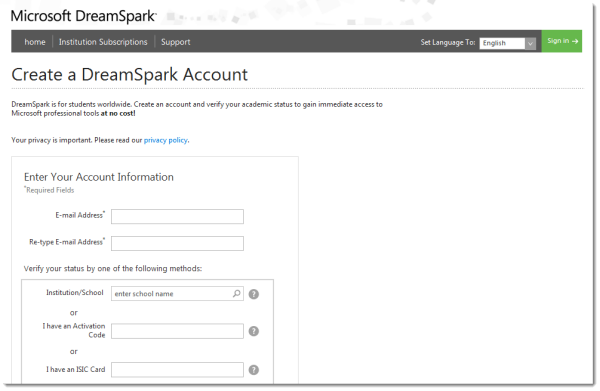Viewport: 600px width, 391px height.
Task: Click the search magnifier in school name field
Action: pyautogui.click(x=236, y=293)
